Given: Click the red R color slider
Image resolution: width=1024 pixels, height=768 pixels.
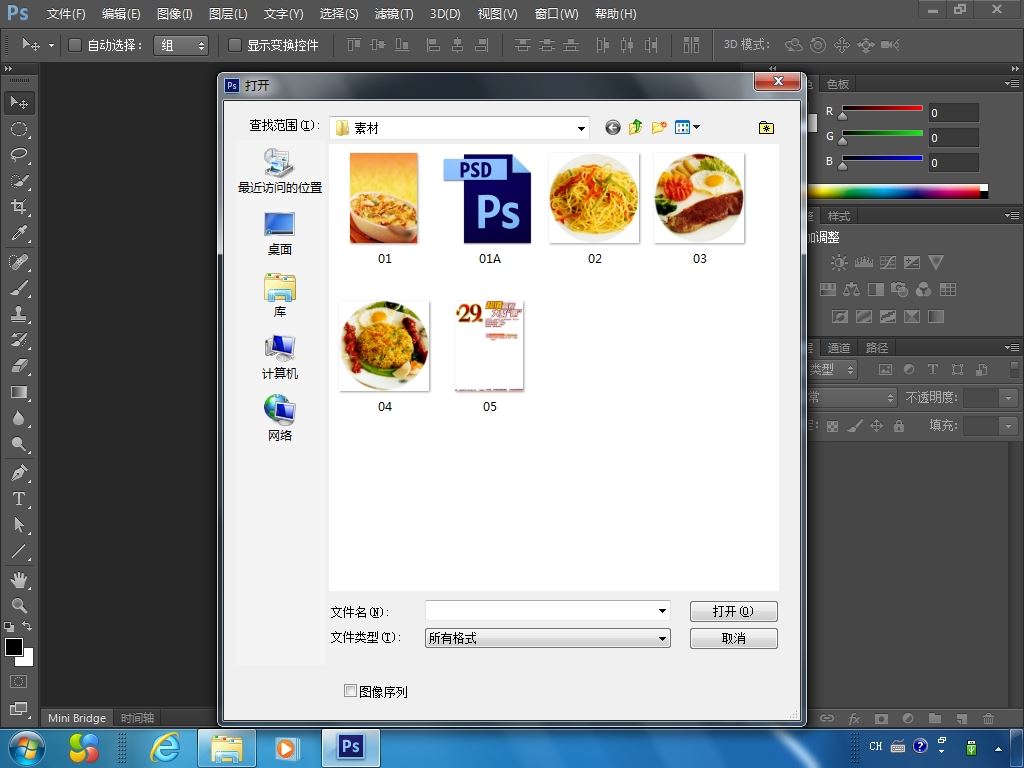Looking at the screenshot, I should 882,108.
